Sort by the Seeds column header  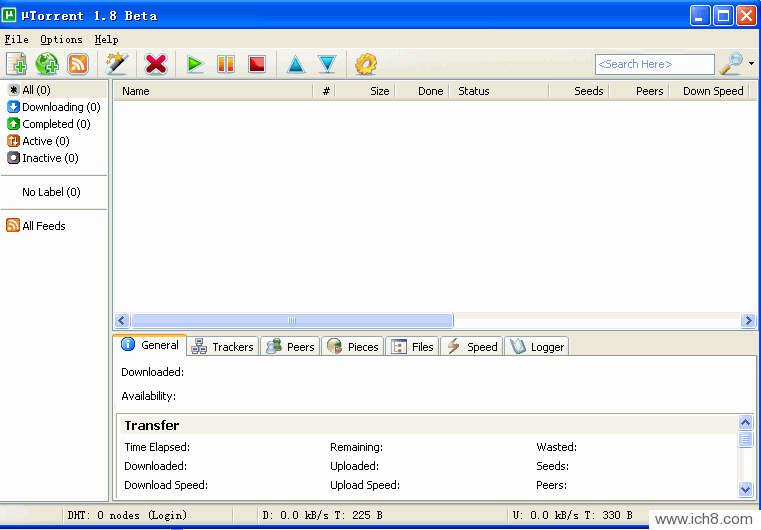(579, 91)
